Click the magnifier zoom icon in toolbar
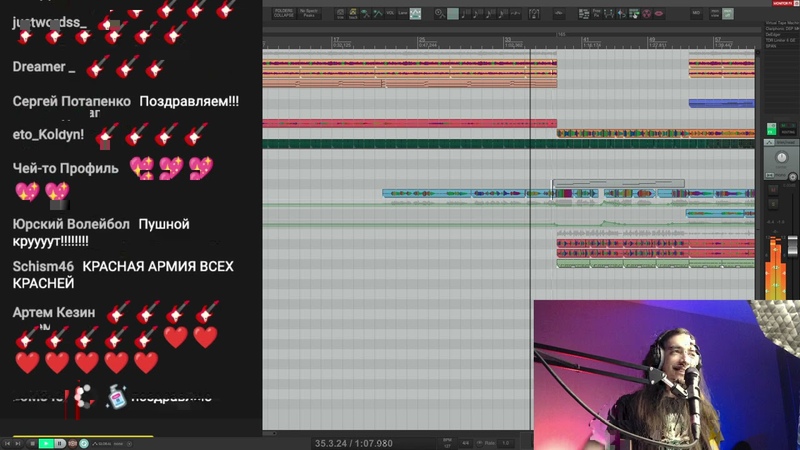The width and height of the screenshot is (800, 450). pyautogui.click(x=440, y=14)
